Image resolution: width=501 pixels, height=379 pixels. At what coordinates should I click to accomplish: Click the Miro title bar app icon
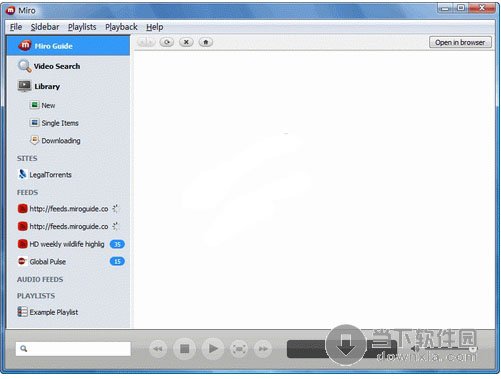coord(11,10)
